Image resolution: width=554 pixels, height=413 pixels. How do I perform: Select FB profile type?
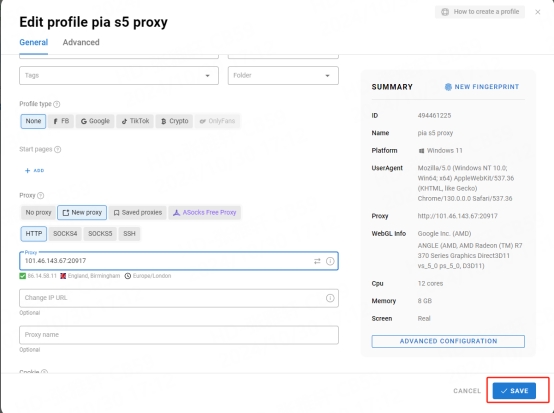tap(61, 121)
